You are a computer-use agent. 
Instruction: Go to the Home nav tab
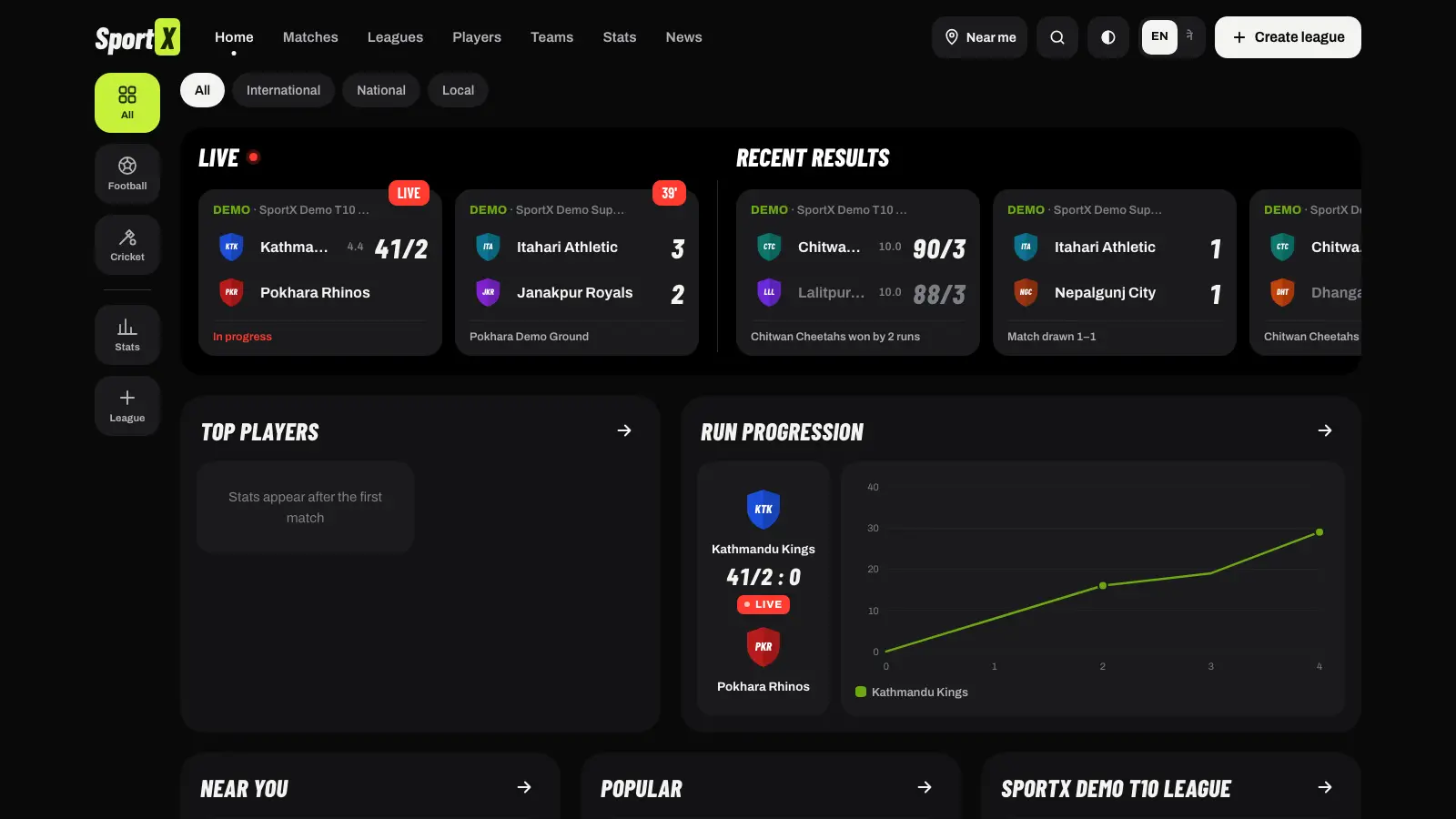click(x=234, y=37)
